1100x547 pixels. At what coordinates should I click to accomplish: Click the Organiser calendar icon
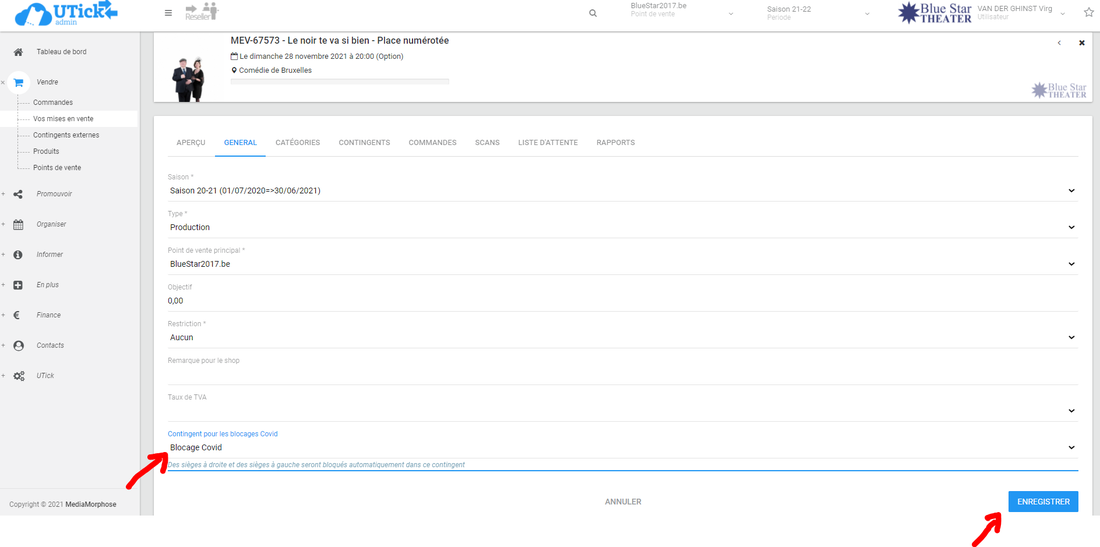[18, 224]
